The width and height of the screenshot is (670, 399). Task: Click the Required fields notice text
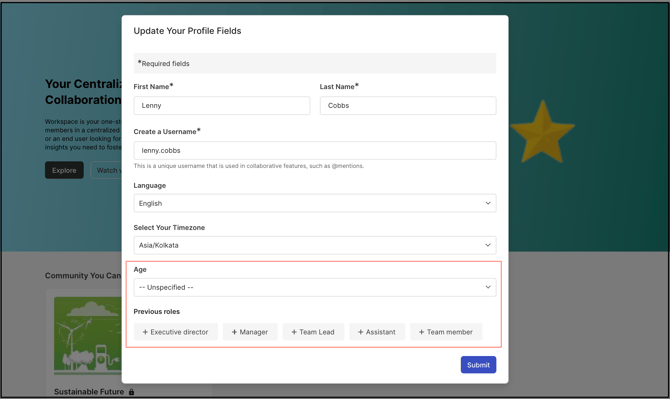pos(164,64)
